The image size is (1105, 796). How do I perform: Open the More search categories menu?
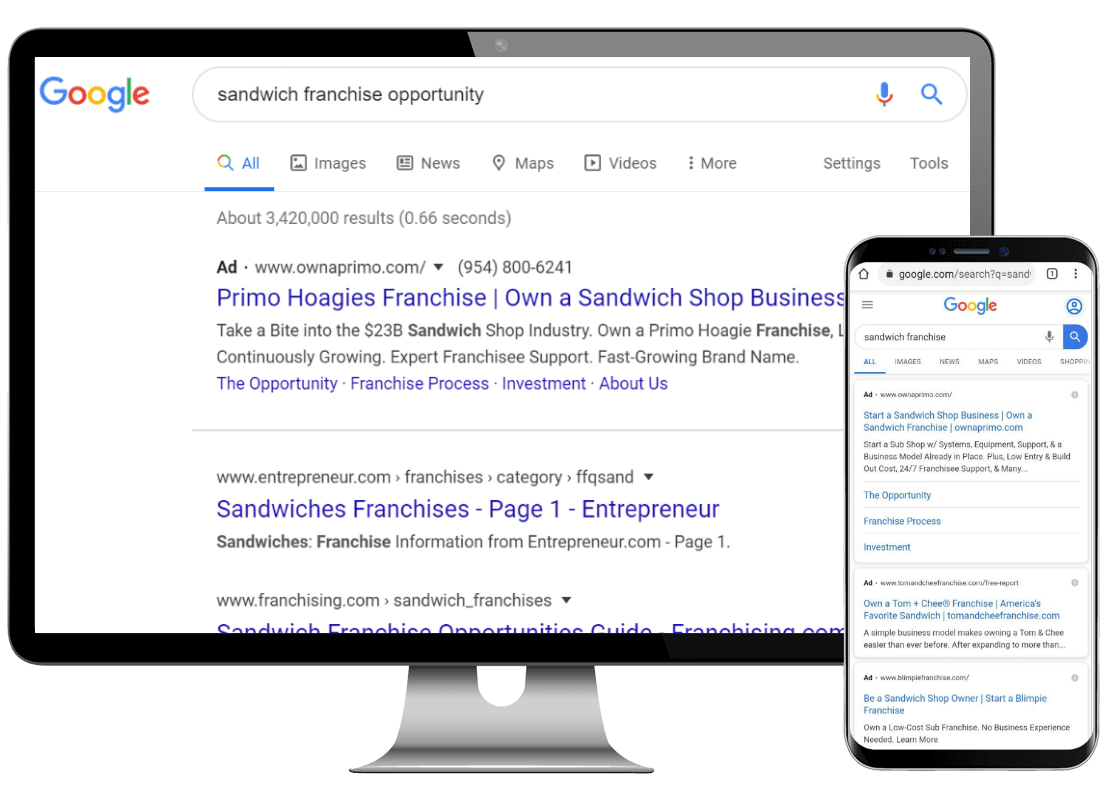tap(712, 163)
